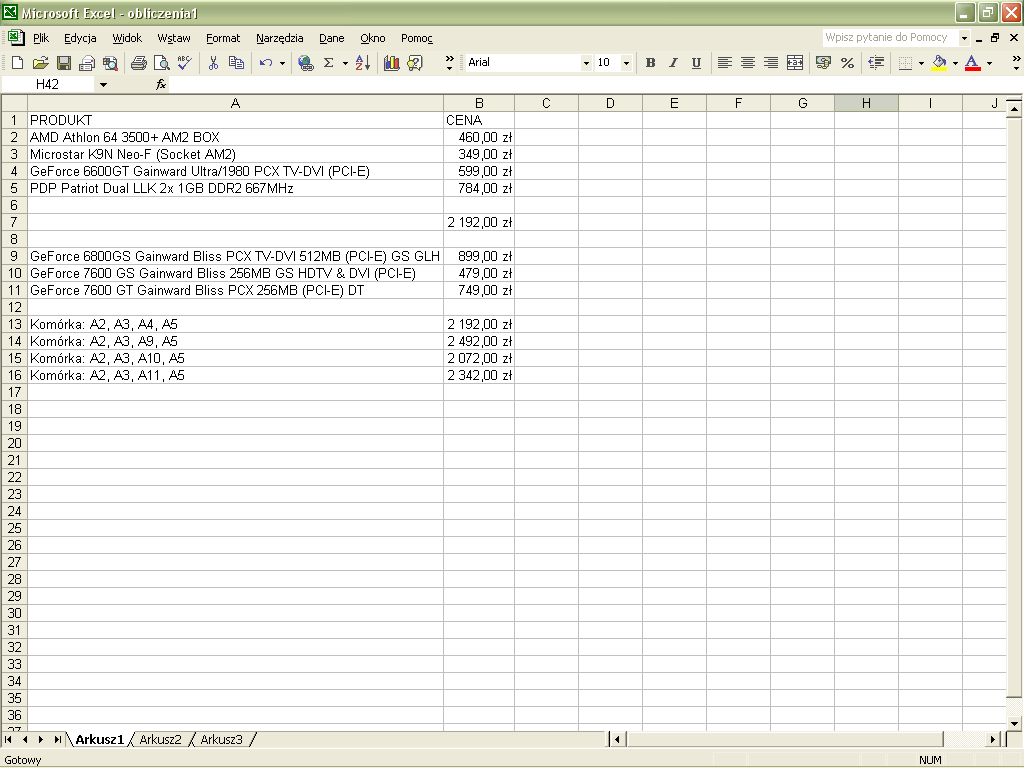
Task: Sort ascending A to Z
Action: coord(363,63)
